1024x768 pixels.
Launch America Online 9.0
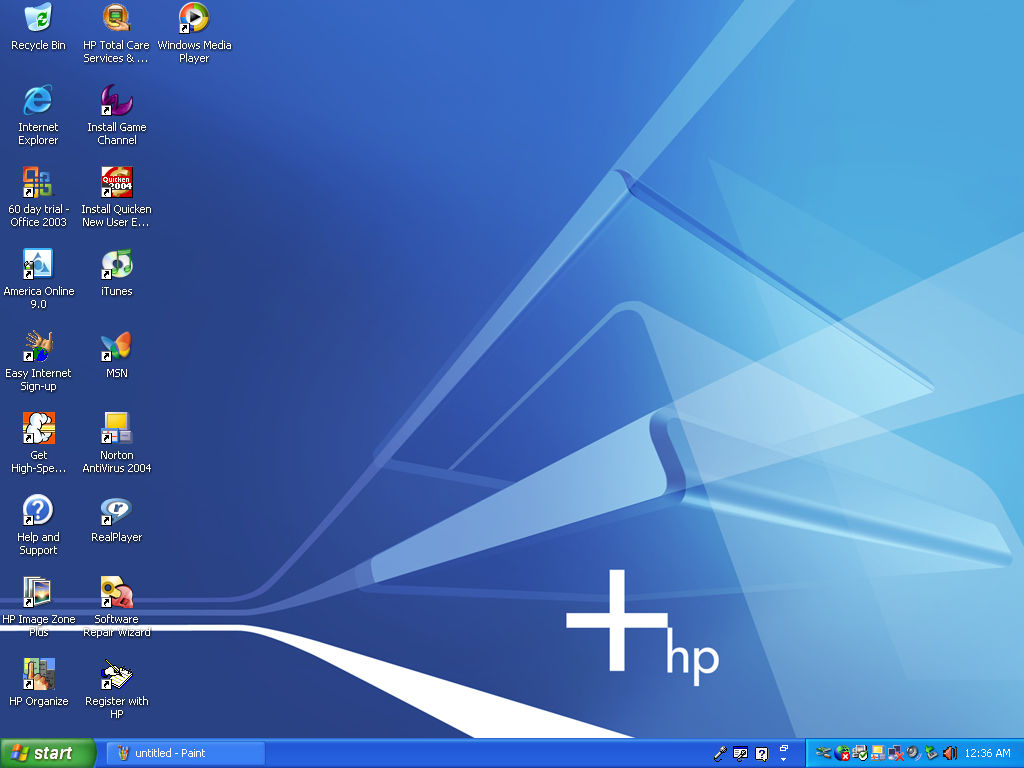point(38,265)
